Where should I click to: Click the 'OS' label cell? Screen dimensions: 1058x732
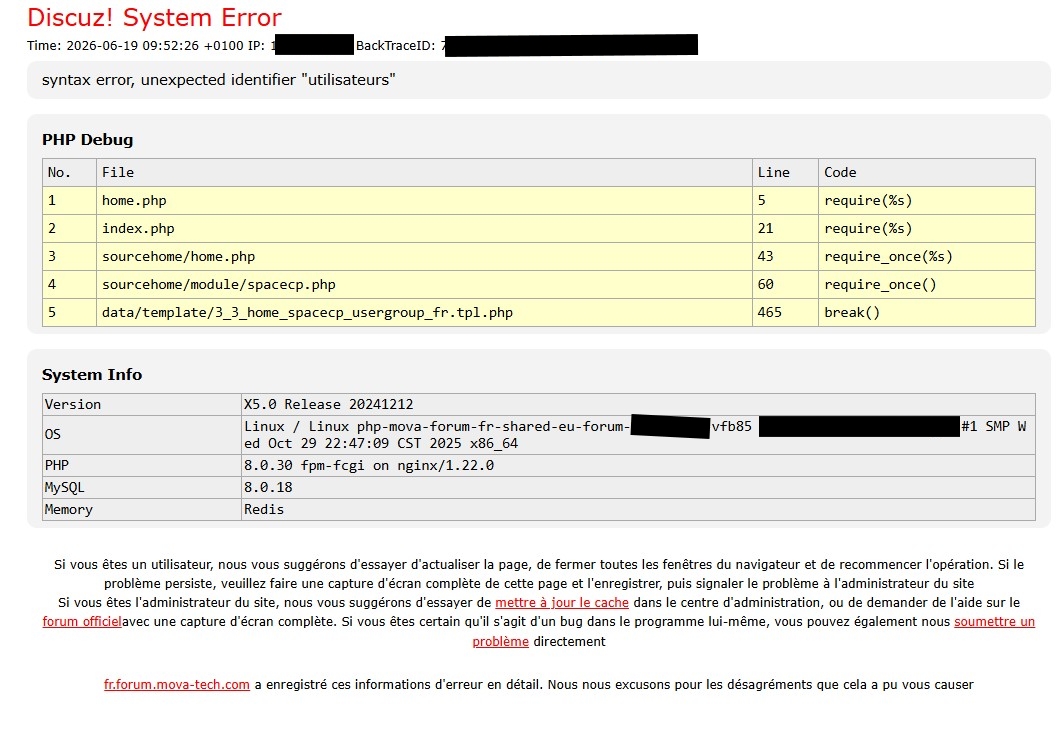coord(142,434)
